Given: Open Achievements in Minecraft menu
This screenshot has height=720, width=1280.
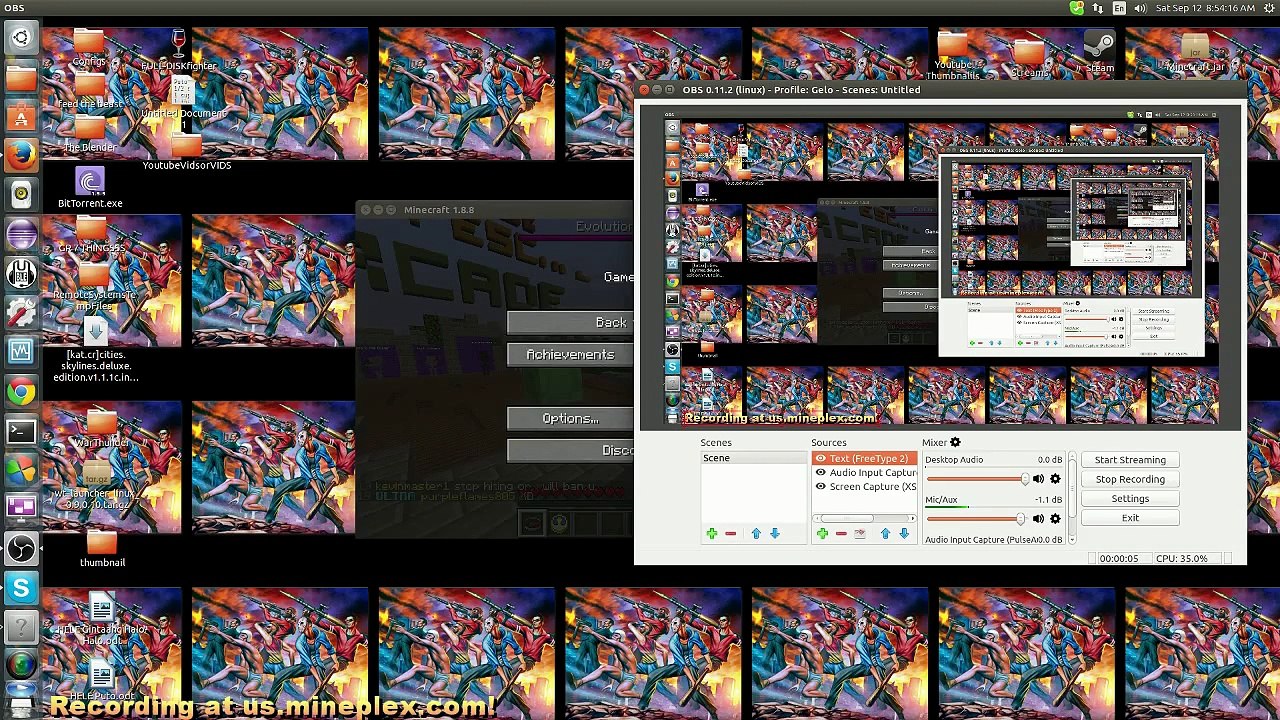Looking at the screenshot, I should tap(570, 355).
